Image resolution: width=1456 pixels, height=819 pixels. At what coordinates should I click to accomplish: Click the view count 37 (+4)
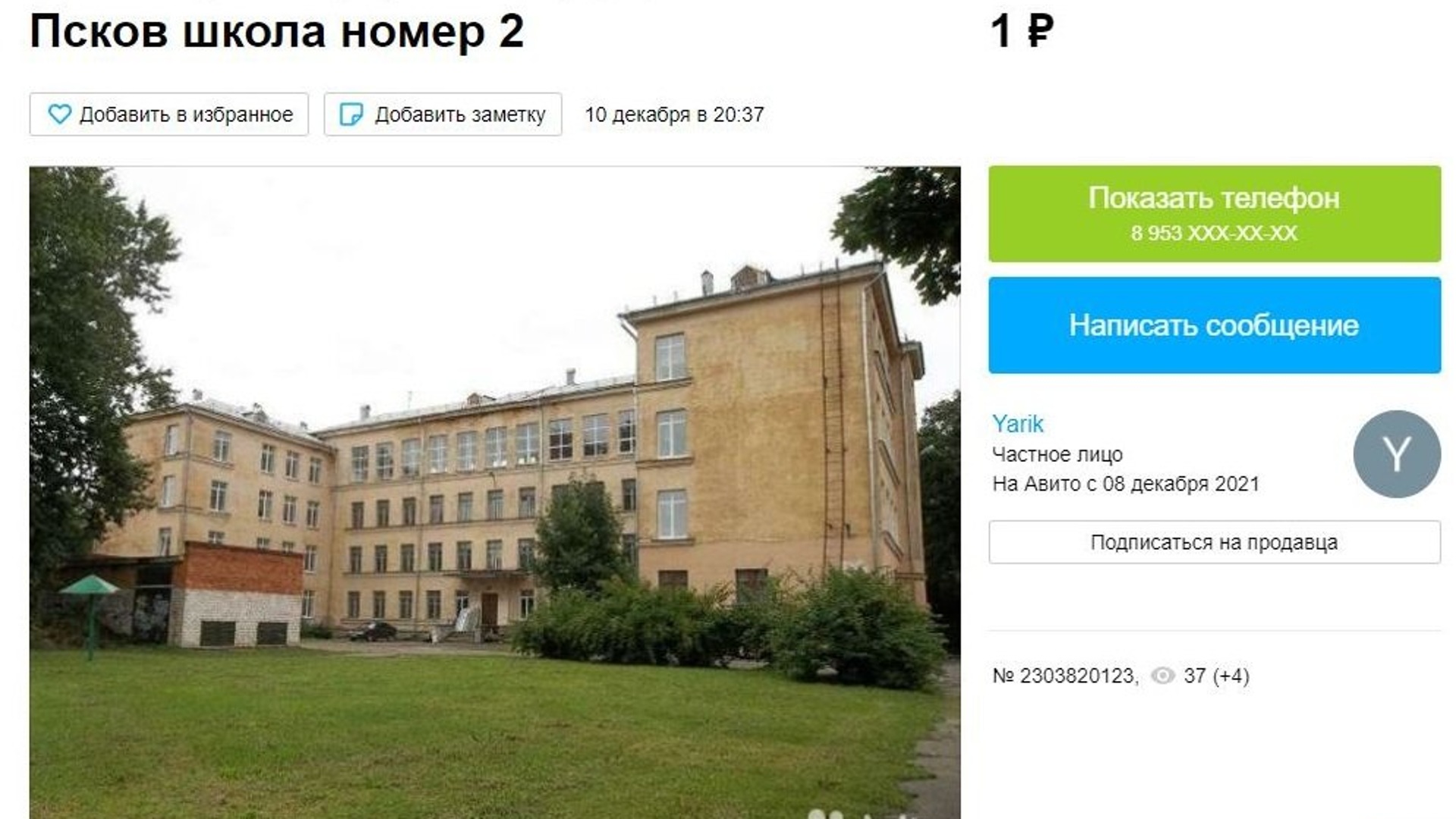coord(1216,676)
